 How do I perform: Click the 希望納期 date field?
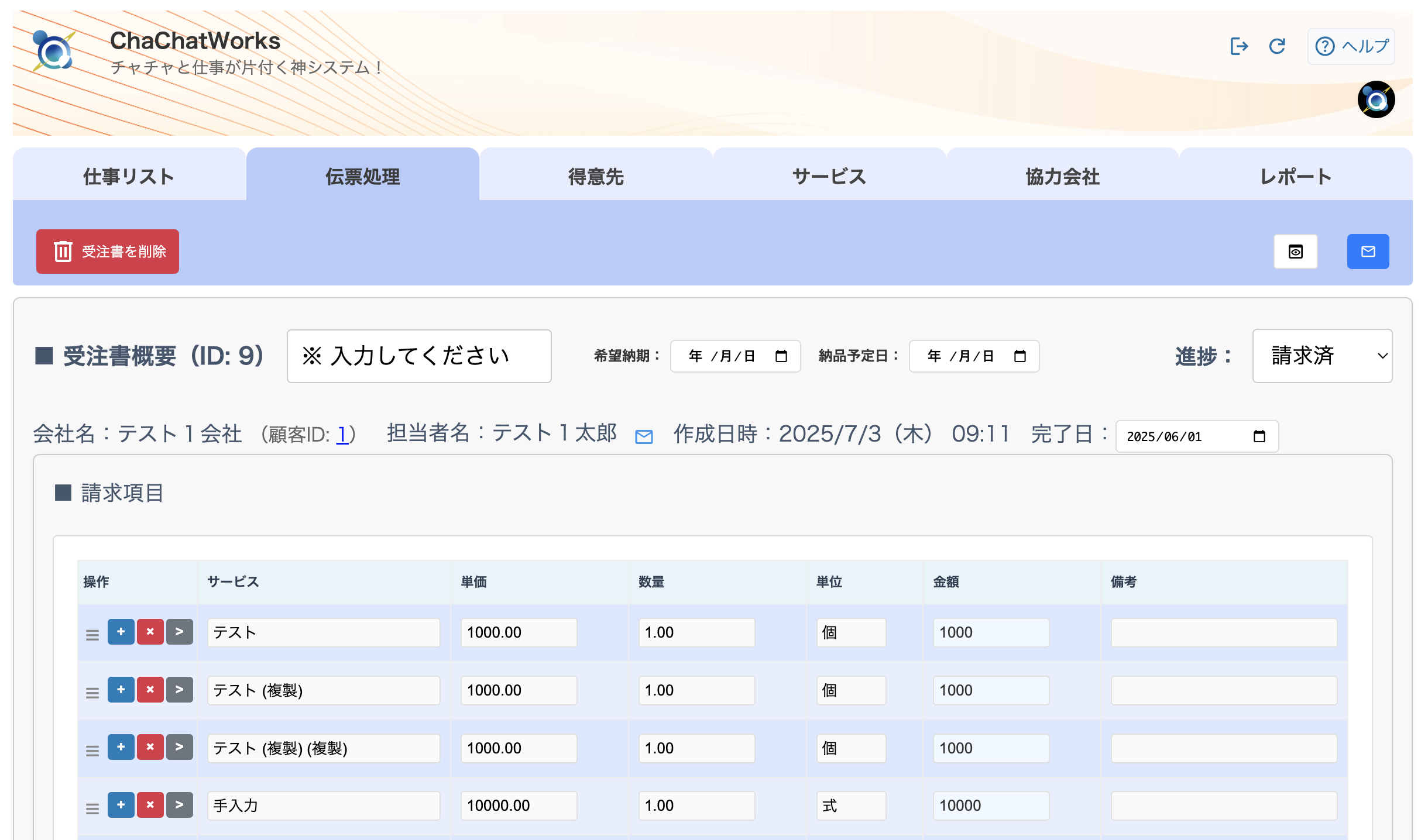coord(736,356)
